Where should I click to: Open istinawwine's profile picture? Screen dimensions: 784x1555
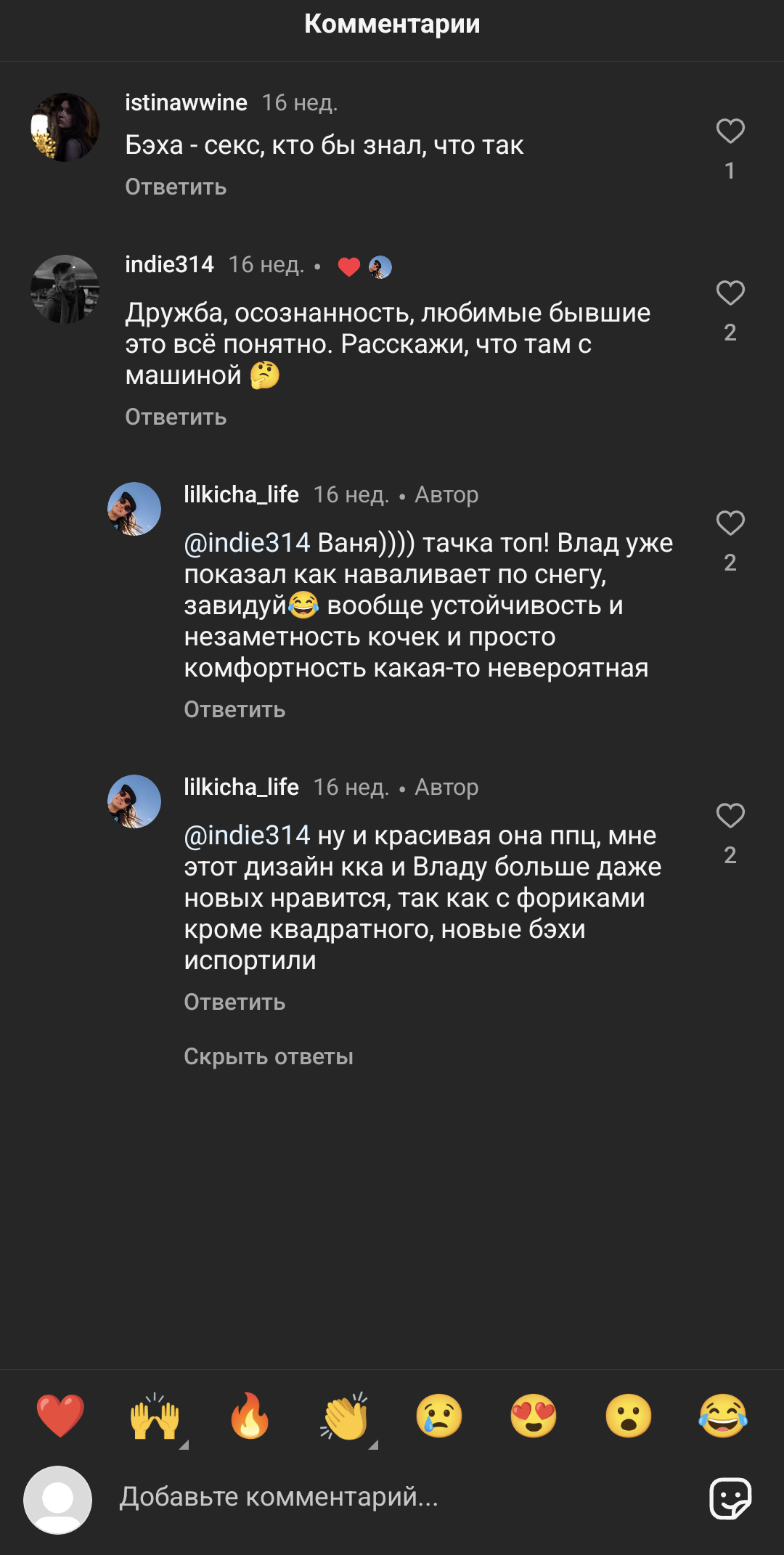point(65,127)
